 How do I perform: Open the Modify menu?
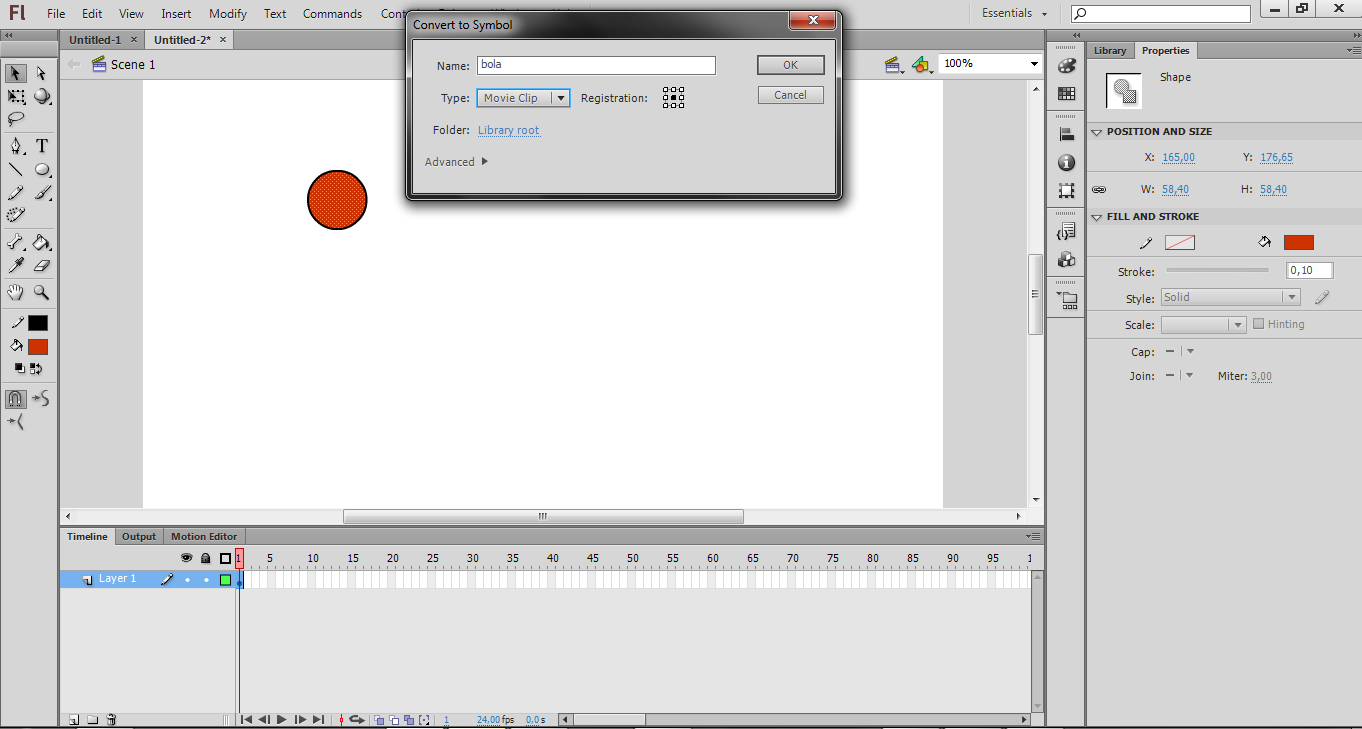228,14
